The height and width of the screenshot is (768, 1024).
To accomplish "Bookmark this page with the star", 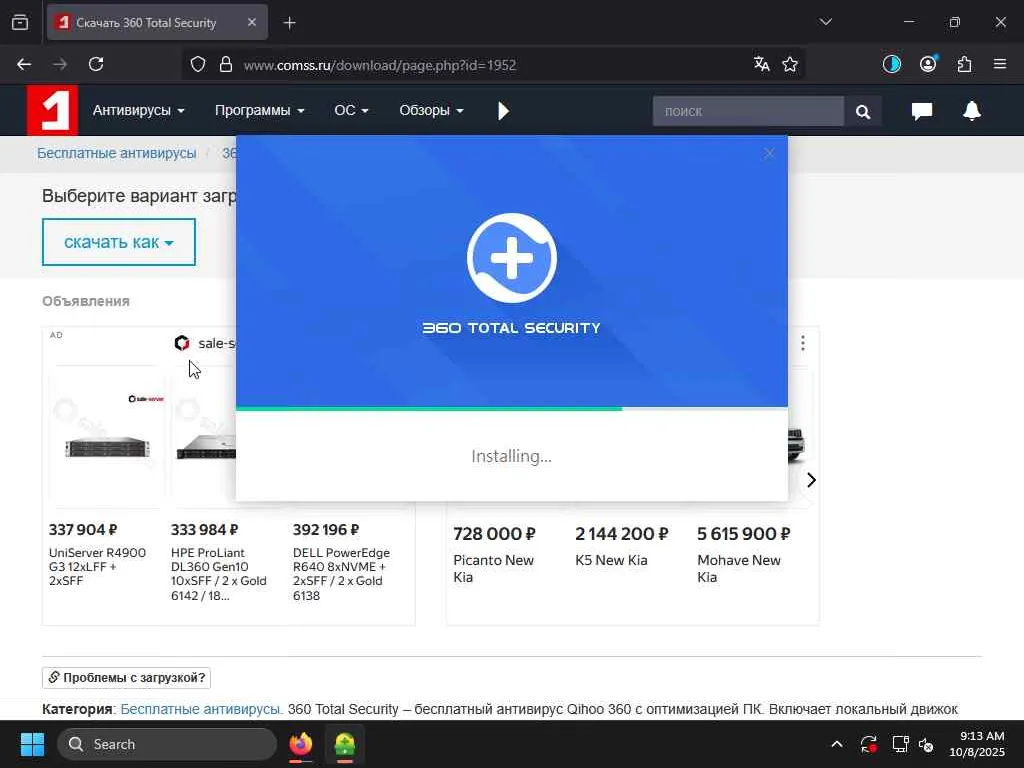I will click(x=790, y=64).
